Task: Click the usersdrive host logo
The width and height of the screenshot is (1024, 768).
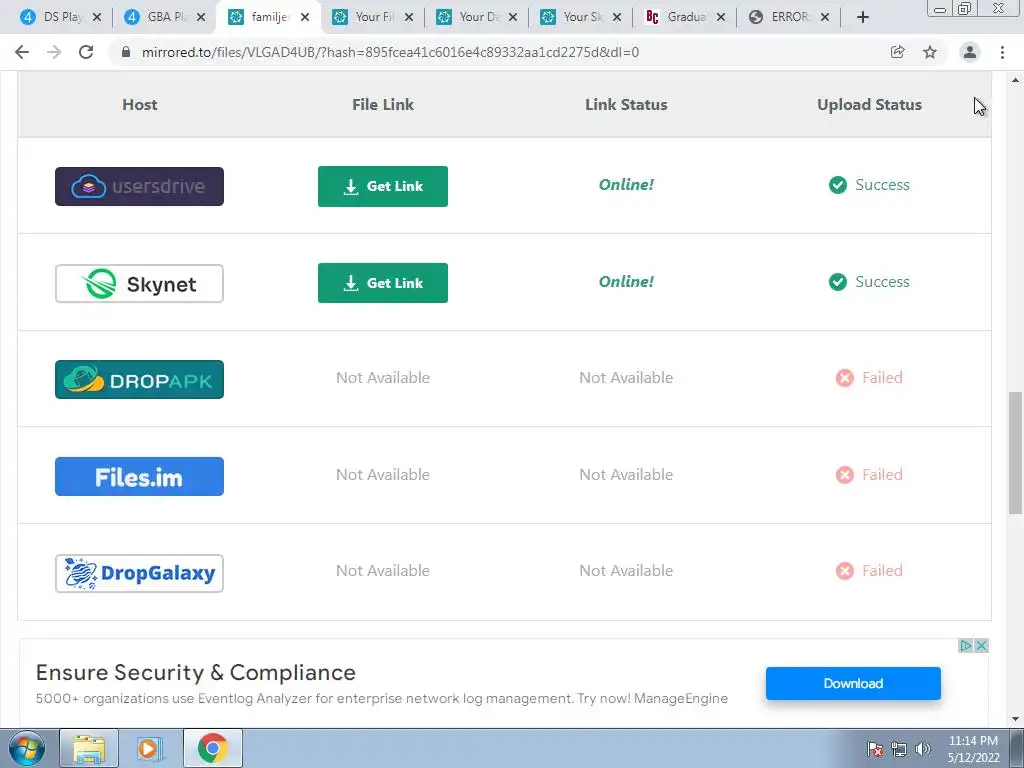Action: 139,186
